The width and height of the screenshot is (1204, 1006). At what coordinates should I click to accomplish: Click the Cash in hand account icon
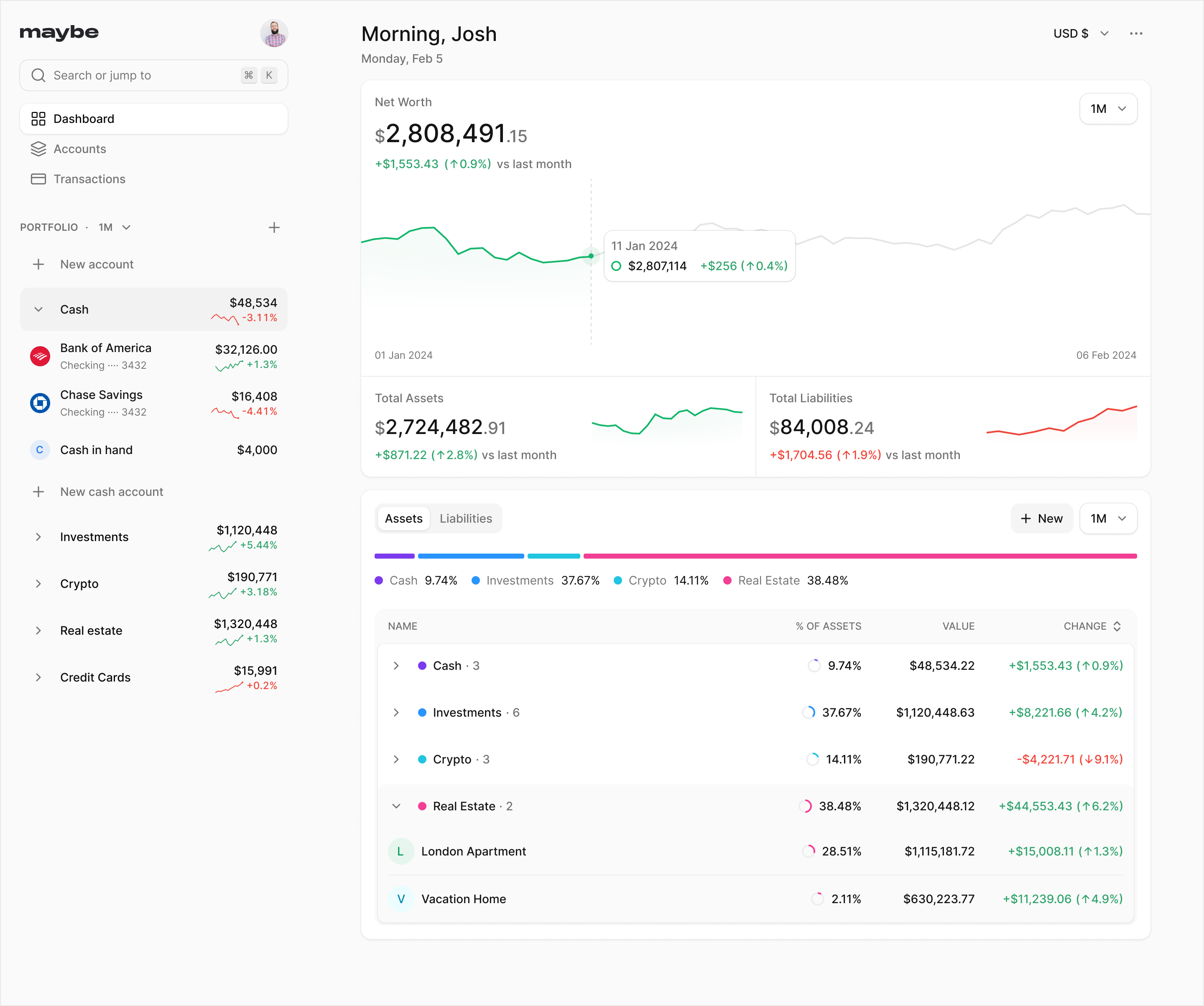click(39, 449)
